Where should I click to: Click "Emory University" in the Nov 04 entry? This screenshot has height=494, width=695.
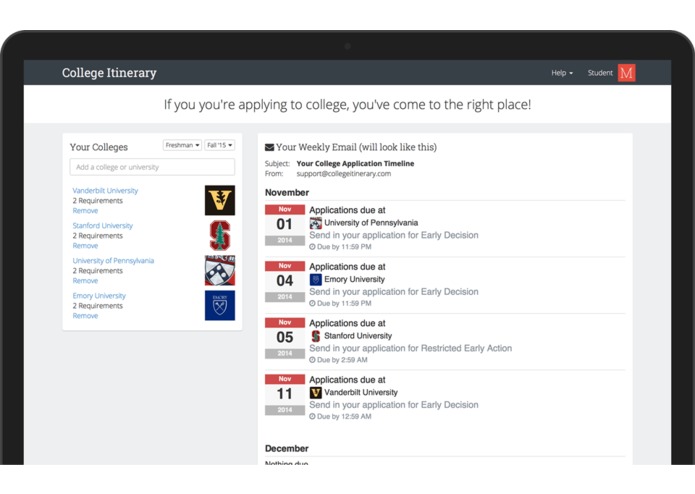click(355, 280)
